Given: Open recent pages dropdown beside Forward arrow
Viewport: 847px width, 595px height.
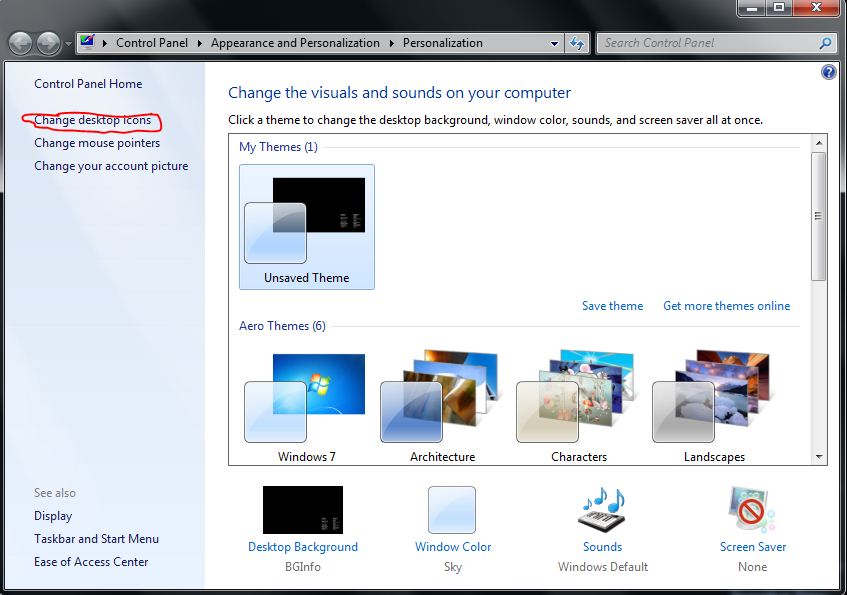Looking at the screenshot, I should coord(68,44).
